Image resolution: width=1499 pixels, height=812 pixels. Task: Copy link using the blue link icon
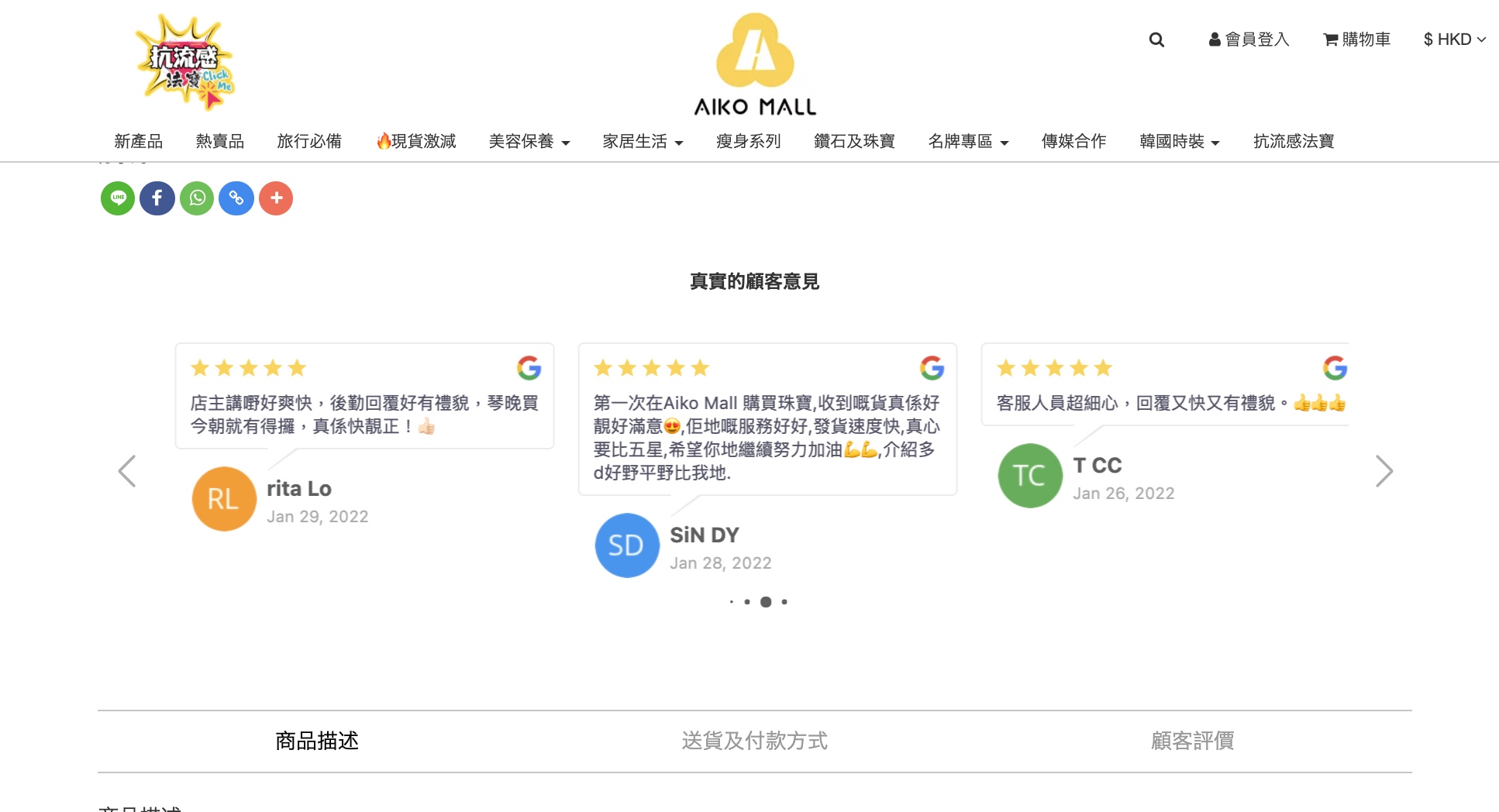point(236,198)
